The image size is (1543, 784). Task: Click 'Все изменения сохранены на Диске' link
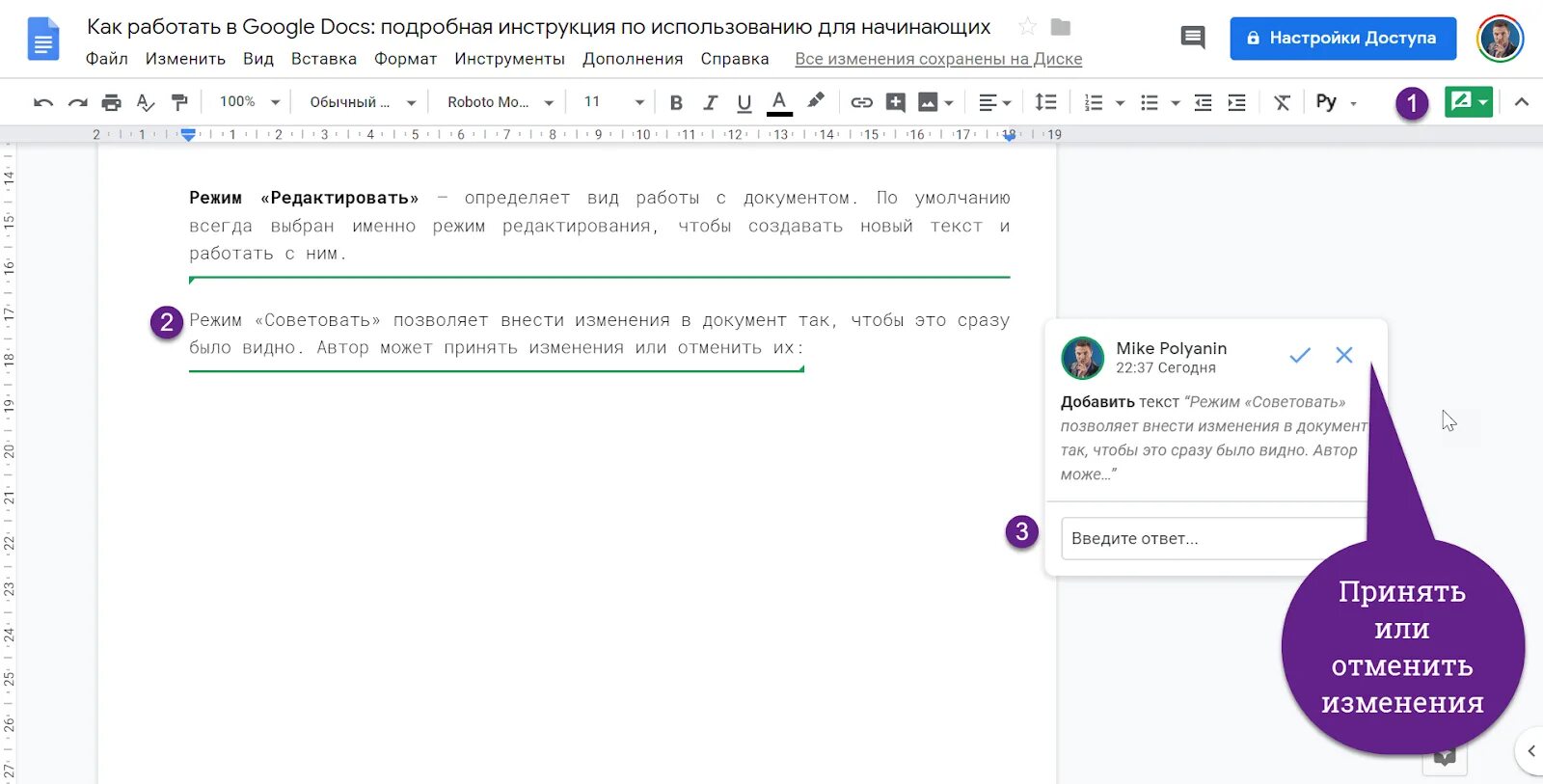point(938,59)
